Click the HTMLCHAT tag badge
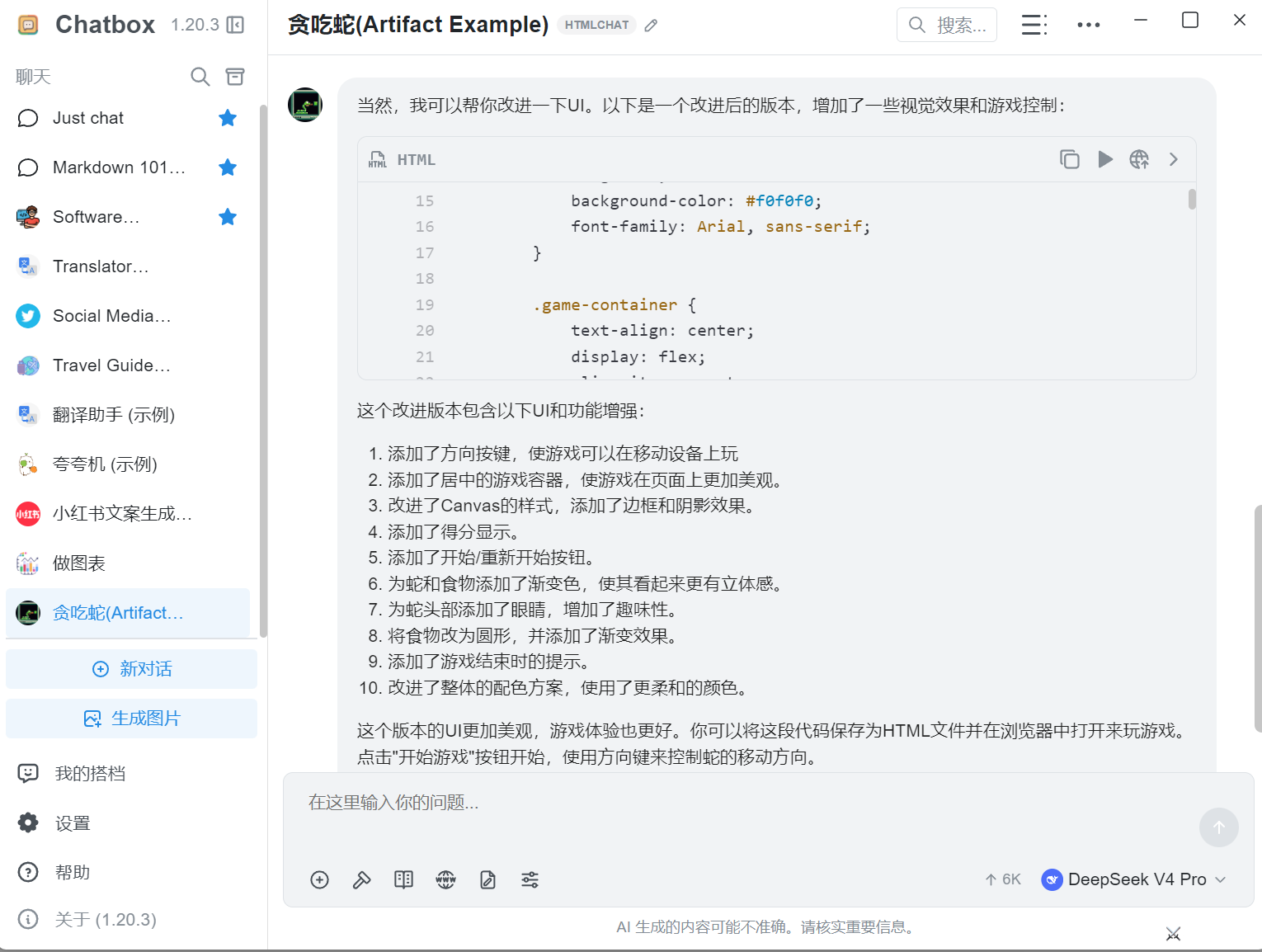1262x952 pixels. [x=596, y=25]
